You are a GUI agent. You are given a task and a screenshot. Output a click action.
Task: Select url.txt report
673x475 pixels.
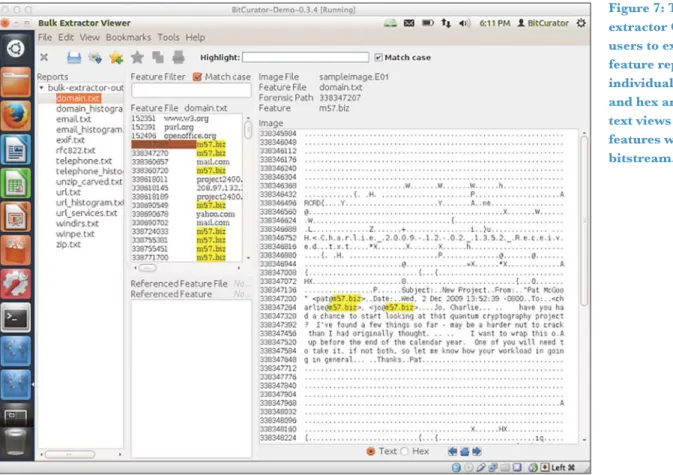point(68,192)
